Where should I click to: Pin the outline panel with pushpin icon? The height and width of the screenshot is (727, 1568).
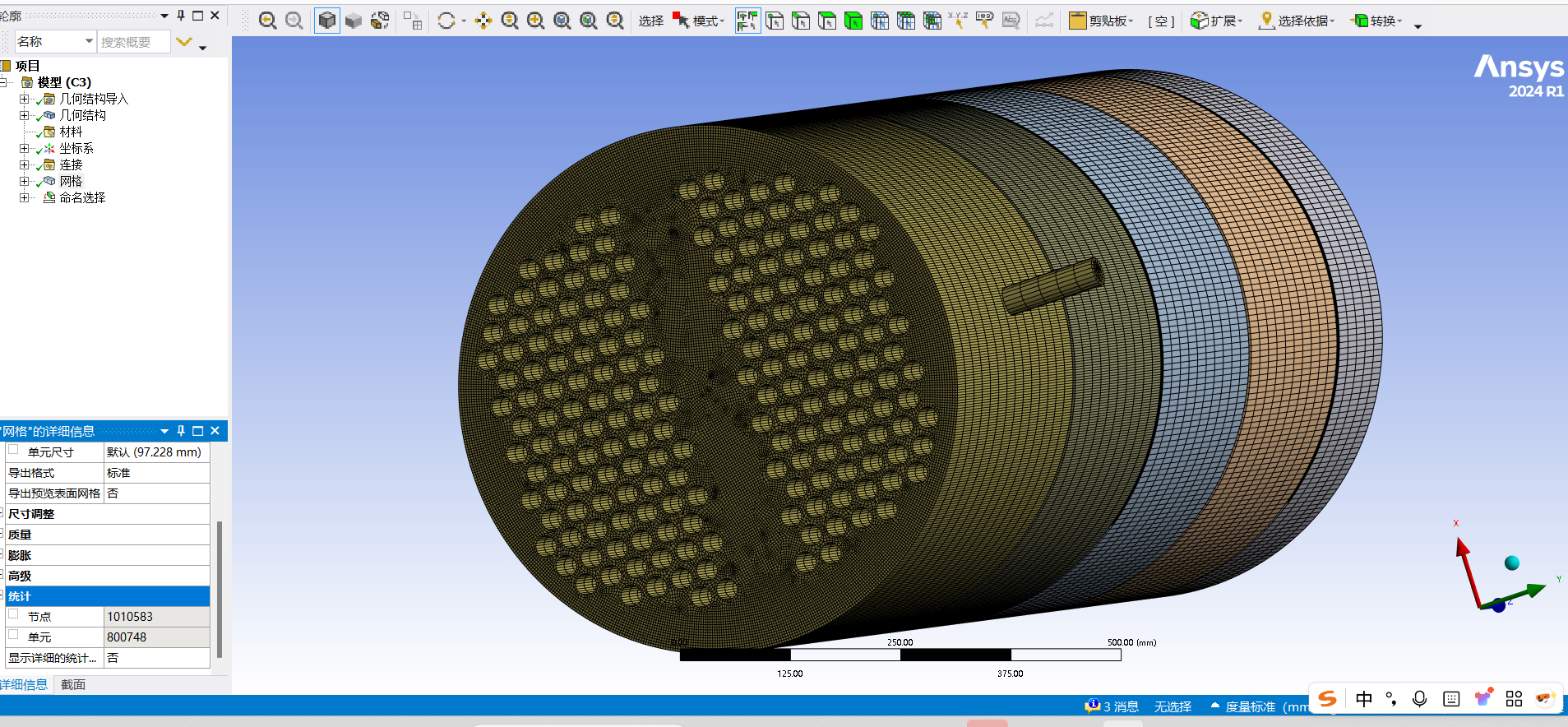181,15
